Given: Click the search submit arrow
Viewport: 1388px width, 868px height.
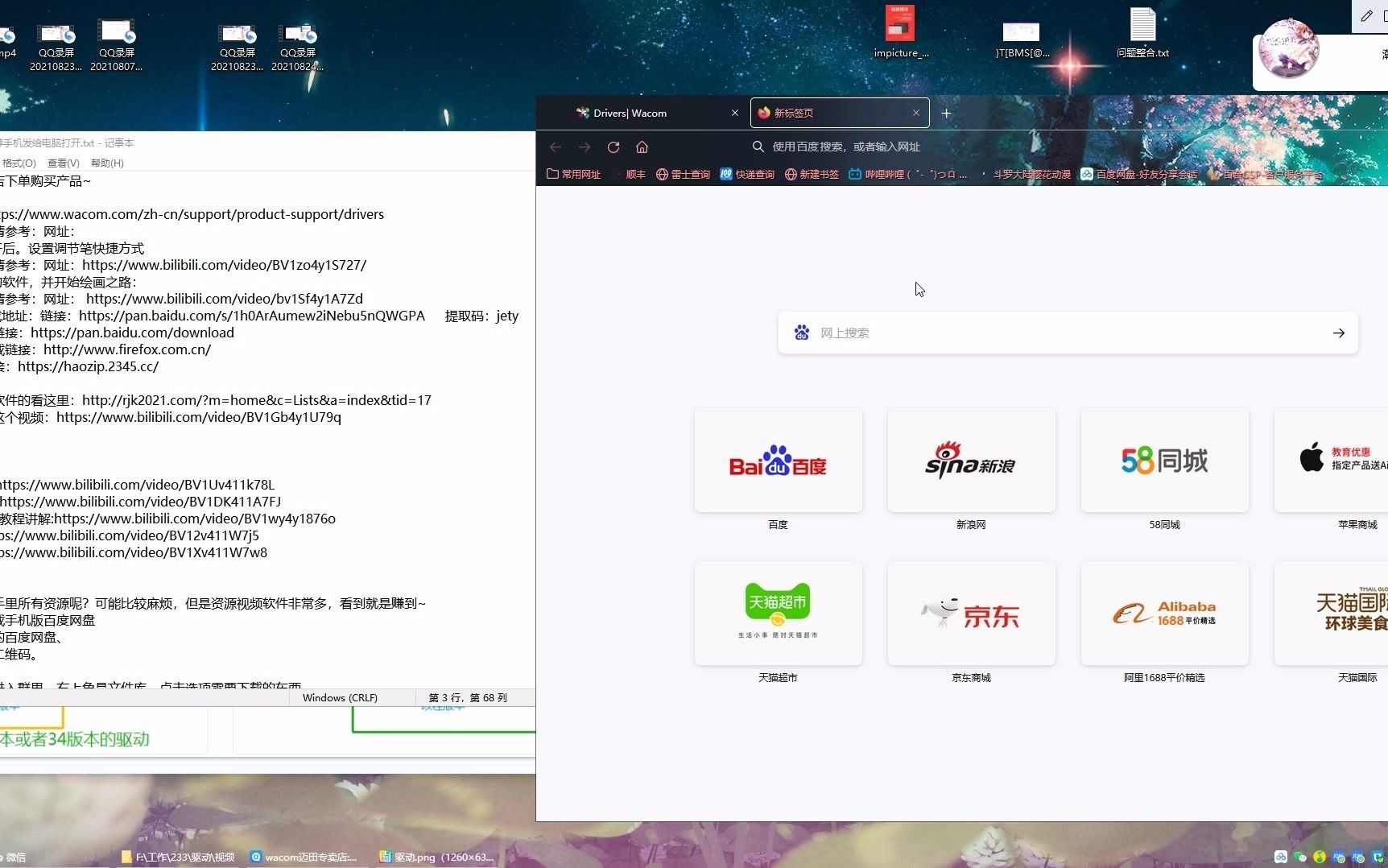Looking at the screenshot, I should (x=1338, y=333).
